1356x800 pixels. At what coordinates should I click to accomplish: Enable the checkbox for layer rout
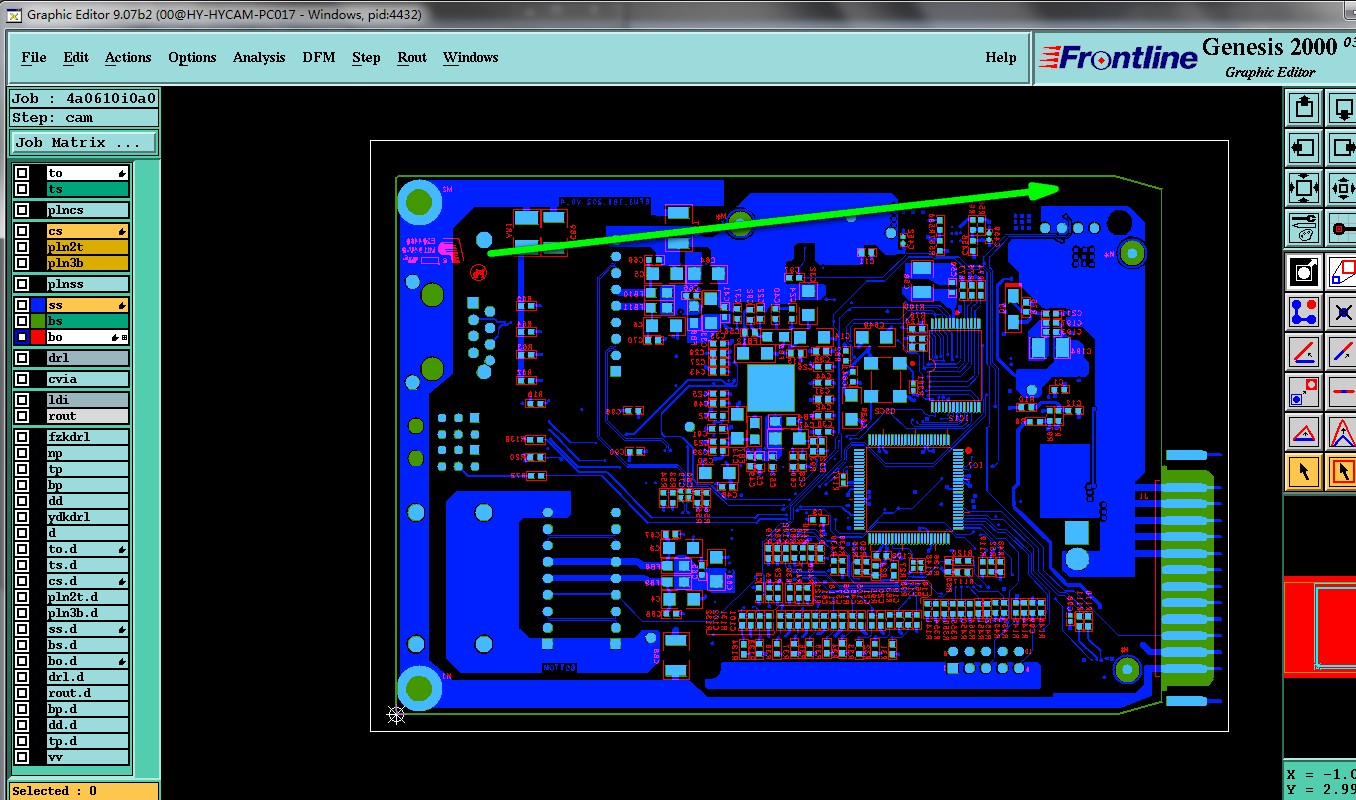(x=22, y=416)
